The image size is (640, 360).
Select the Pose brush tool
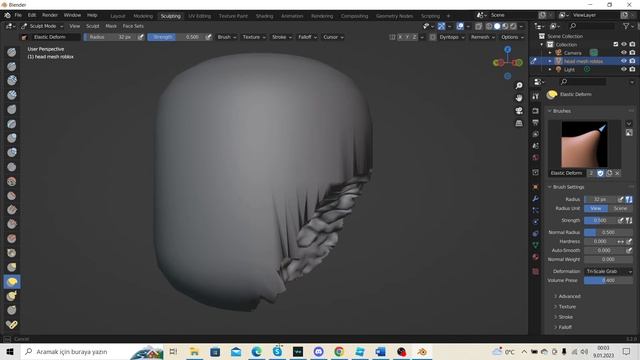[x=12, y=324]
